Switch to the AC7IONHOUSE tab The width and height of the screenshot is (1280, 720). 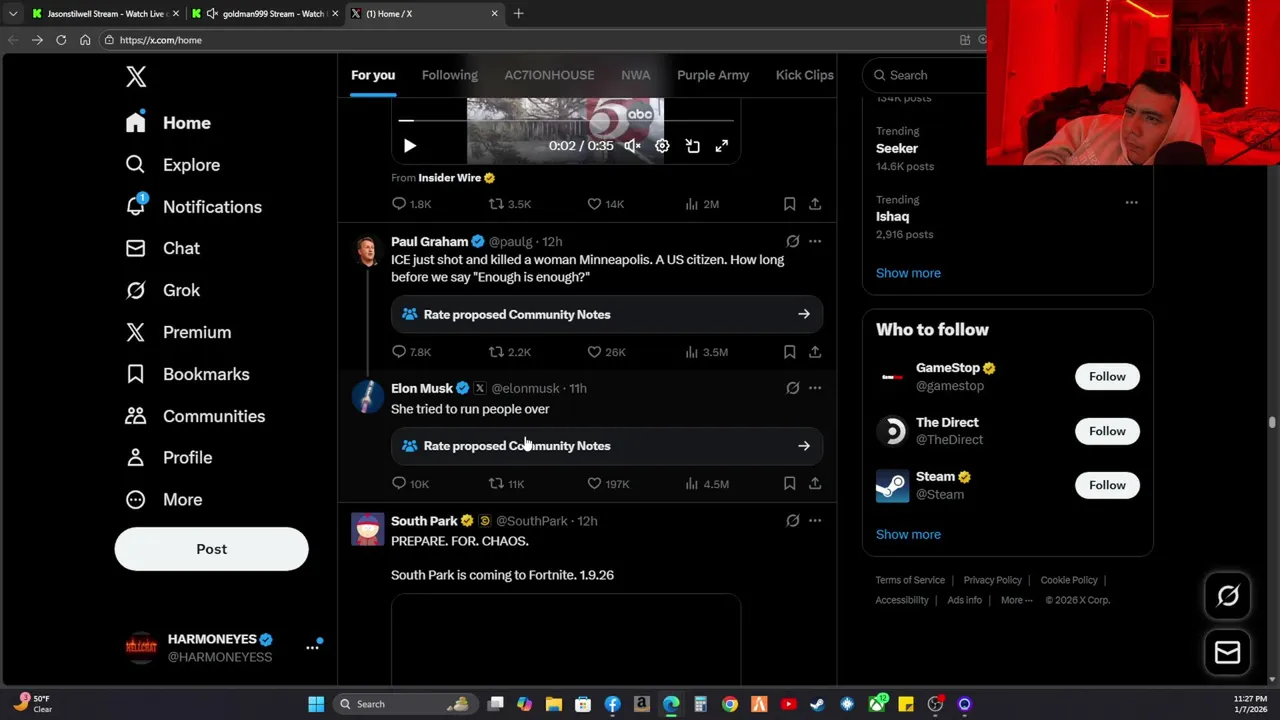coord(549,75)
